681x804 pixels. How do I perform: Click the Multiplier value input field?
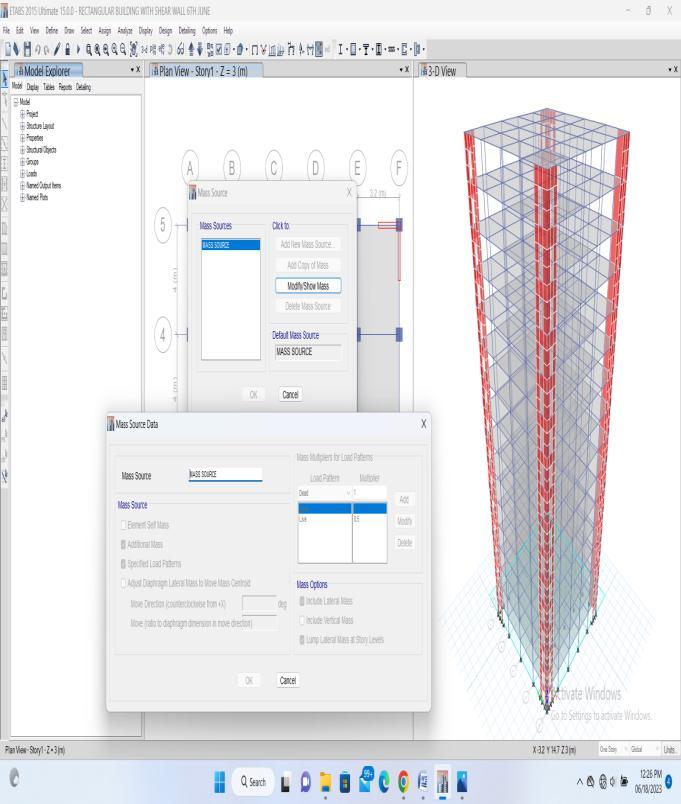370,493
